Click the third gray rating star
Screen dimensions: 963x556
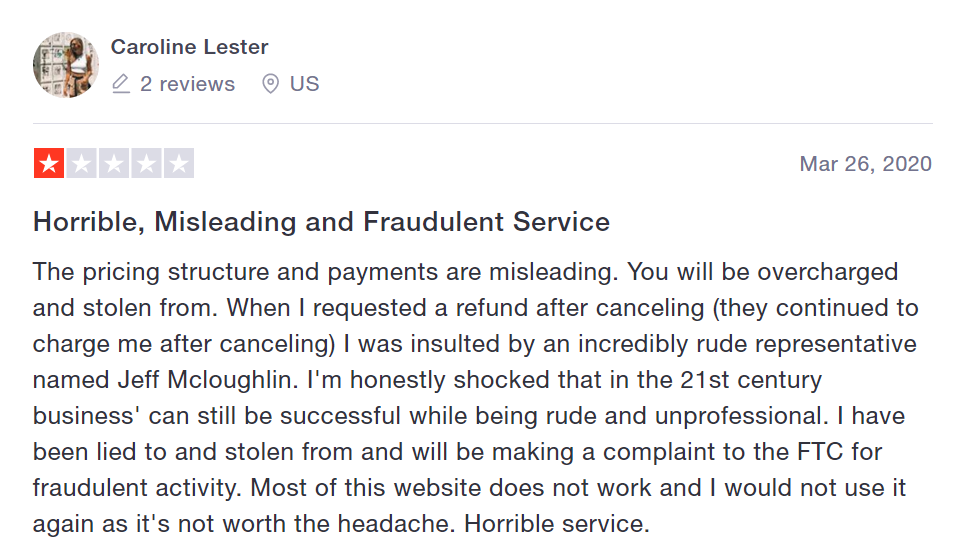click(114, 163)
